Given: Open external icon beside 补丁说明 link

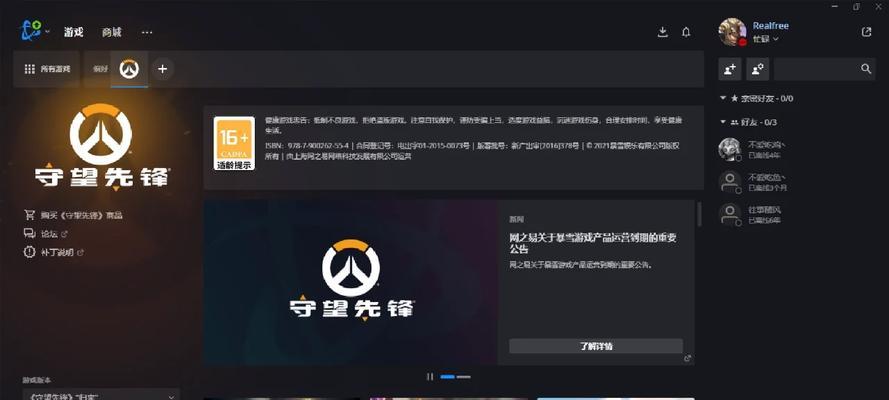Looking at the screenshot, I should pos(80,253).
